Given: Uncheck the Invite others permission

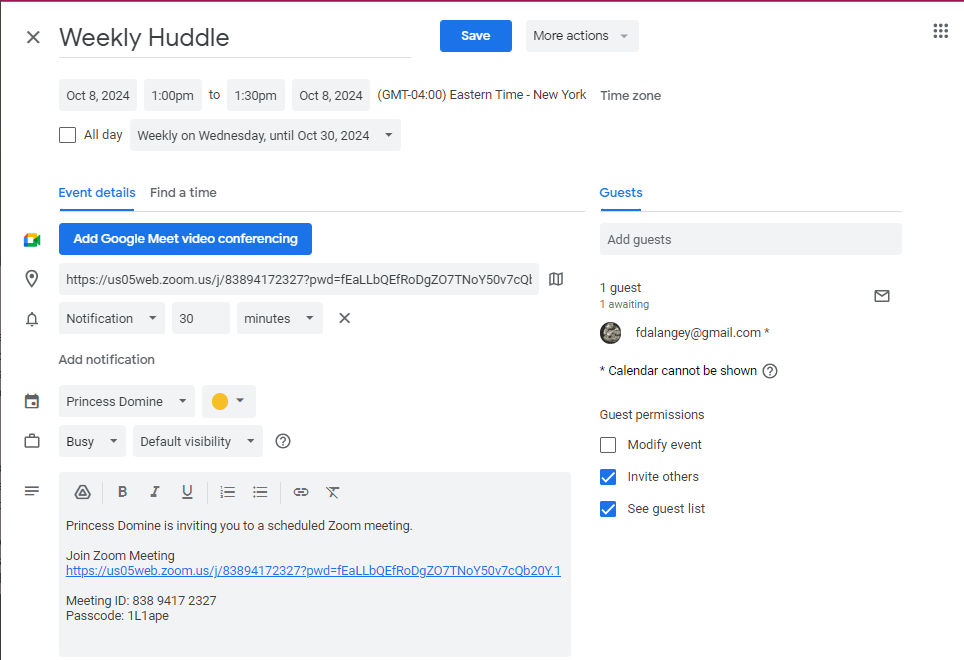Looking at the screenshot, I should 608,477.
